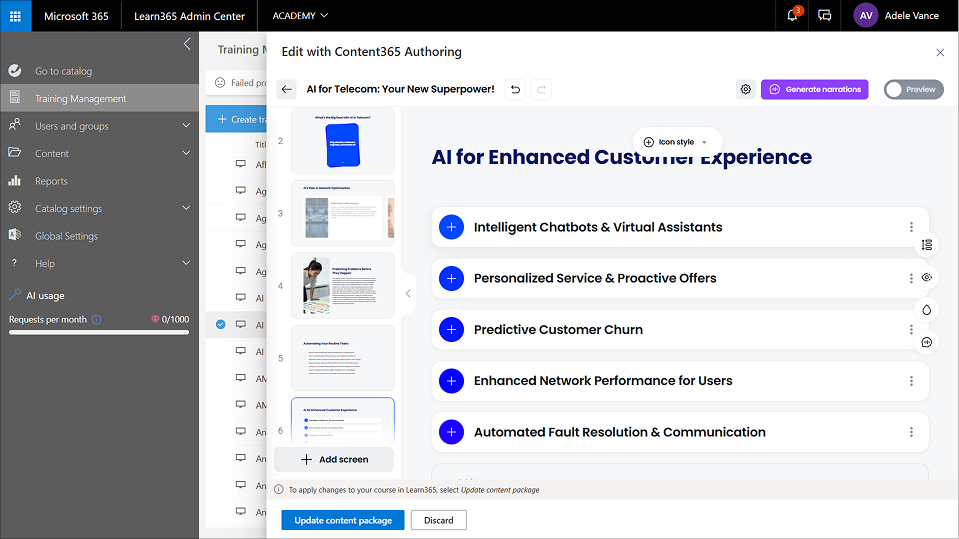Screen dimensions: 959x539
Task: Open authoring settings gear icon
Action: 745,89
